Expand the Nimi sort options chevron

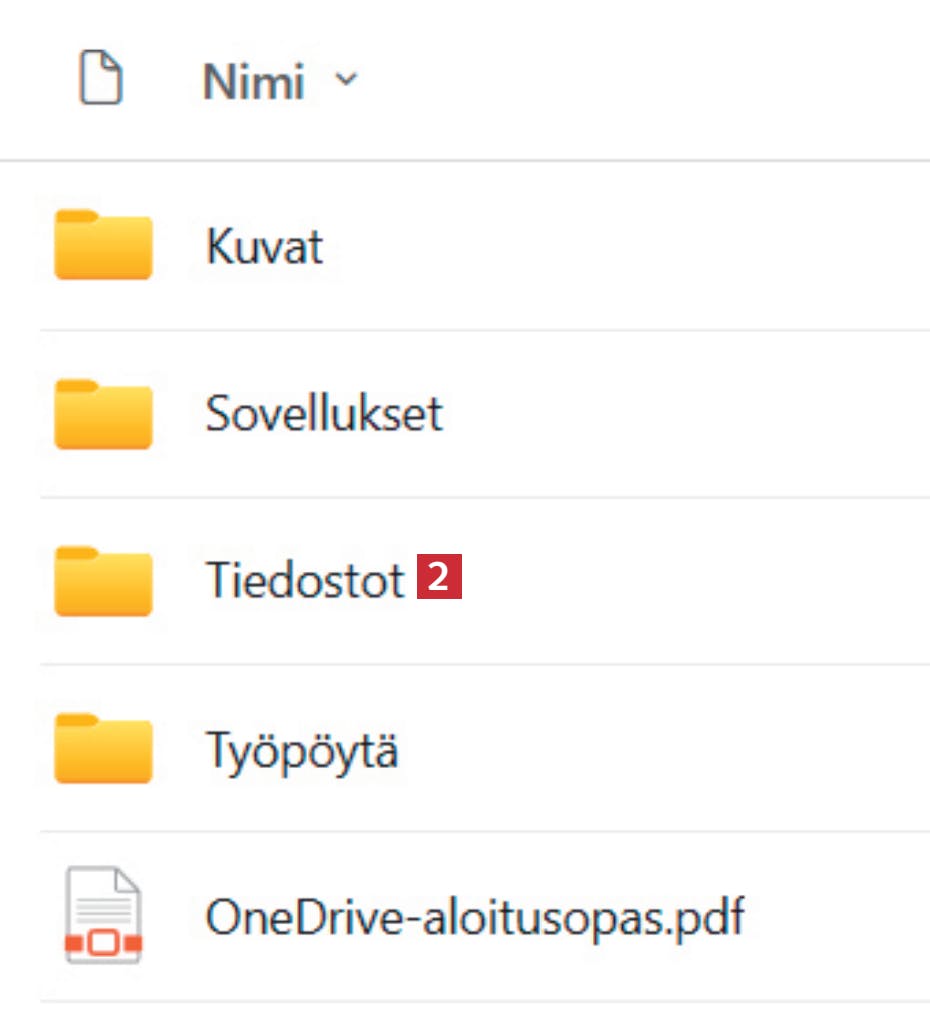click(x=345, y=80)
